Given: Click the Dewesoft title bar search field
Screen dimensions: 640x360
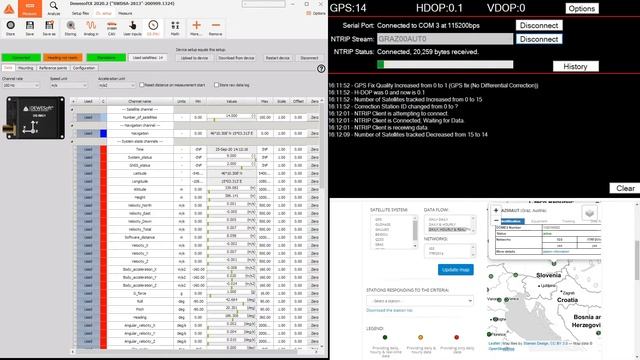Looking at the screenshot, I should [x=263, y=4].
